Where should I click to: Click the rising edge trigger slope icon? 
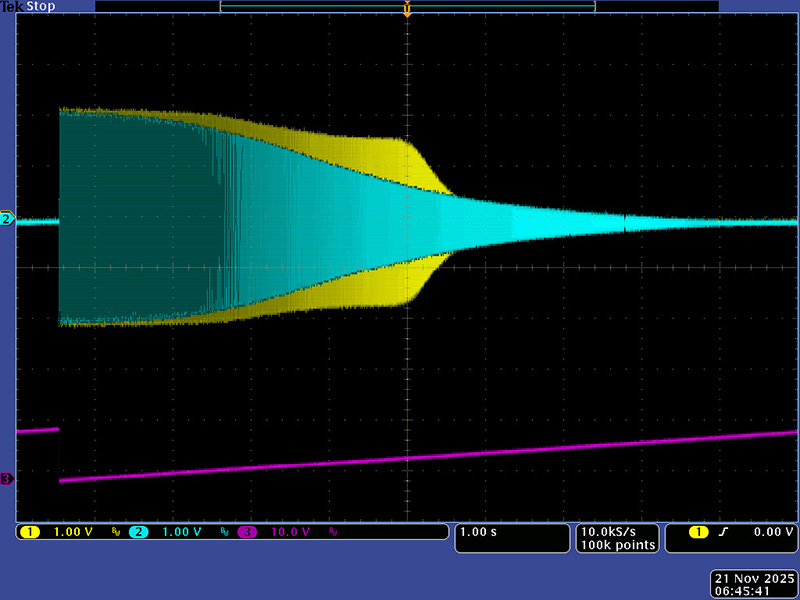coord(723,532)
